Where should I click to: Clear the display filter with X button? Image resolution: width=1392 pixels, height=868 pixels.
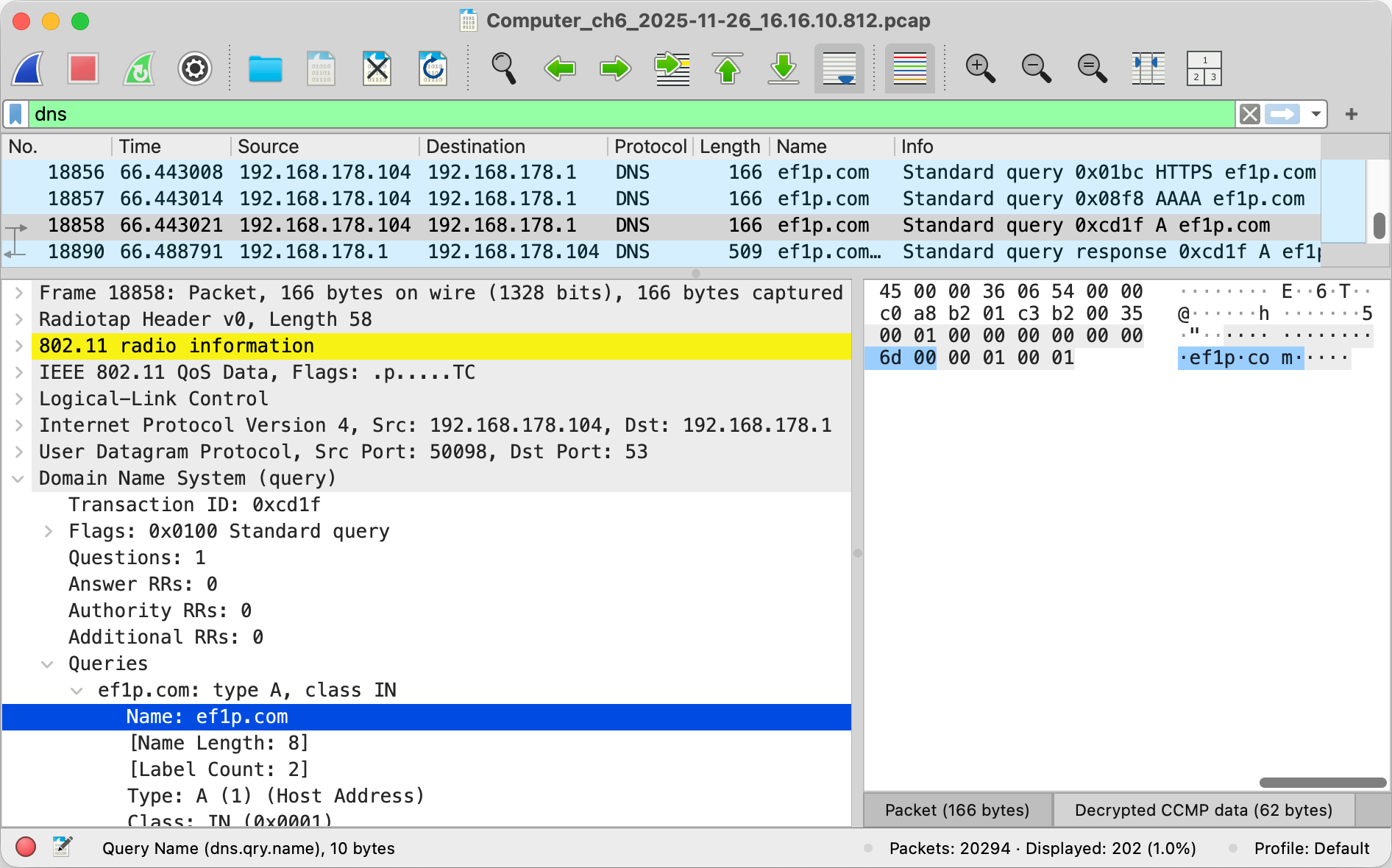(x=1249, y=114)
